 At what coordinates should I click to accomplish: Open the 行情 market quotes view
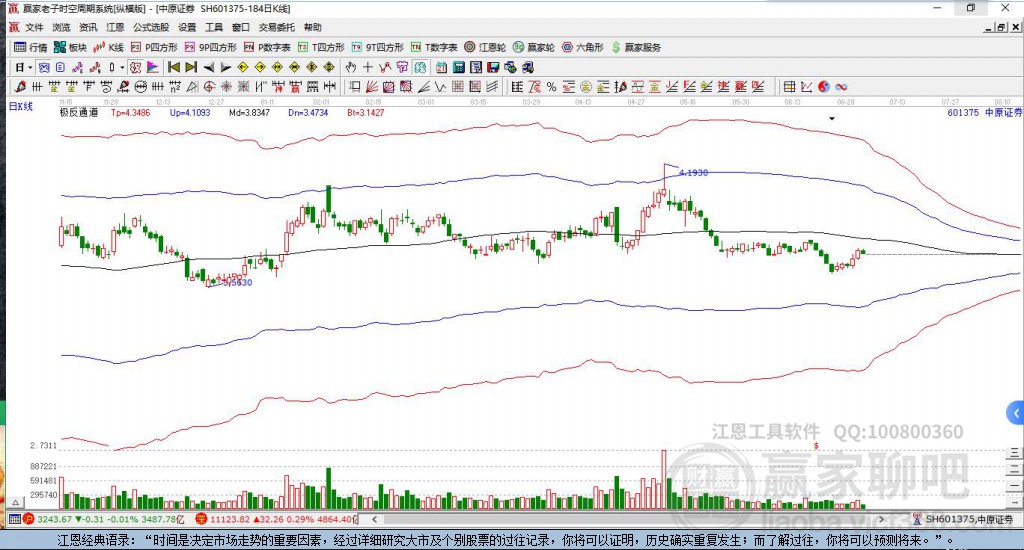click(x=30, y=47)
